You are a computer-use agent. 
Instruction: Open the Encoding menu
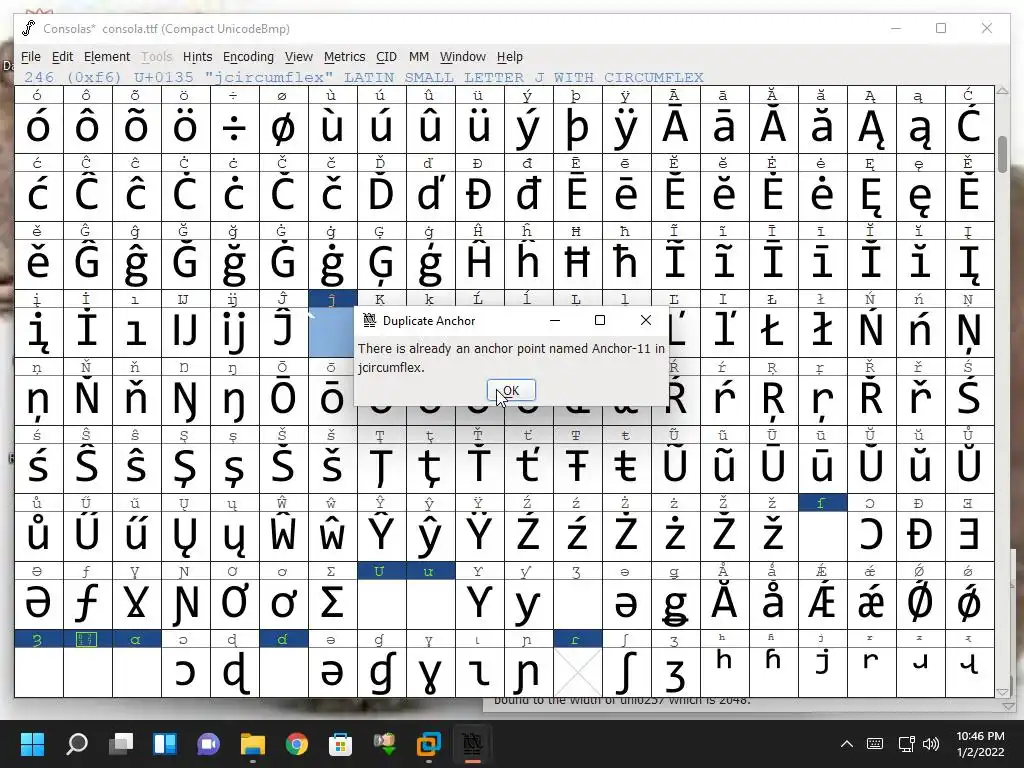point(248,57)
